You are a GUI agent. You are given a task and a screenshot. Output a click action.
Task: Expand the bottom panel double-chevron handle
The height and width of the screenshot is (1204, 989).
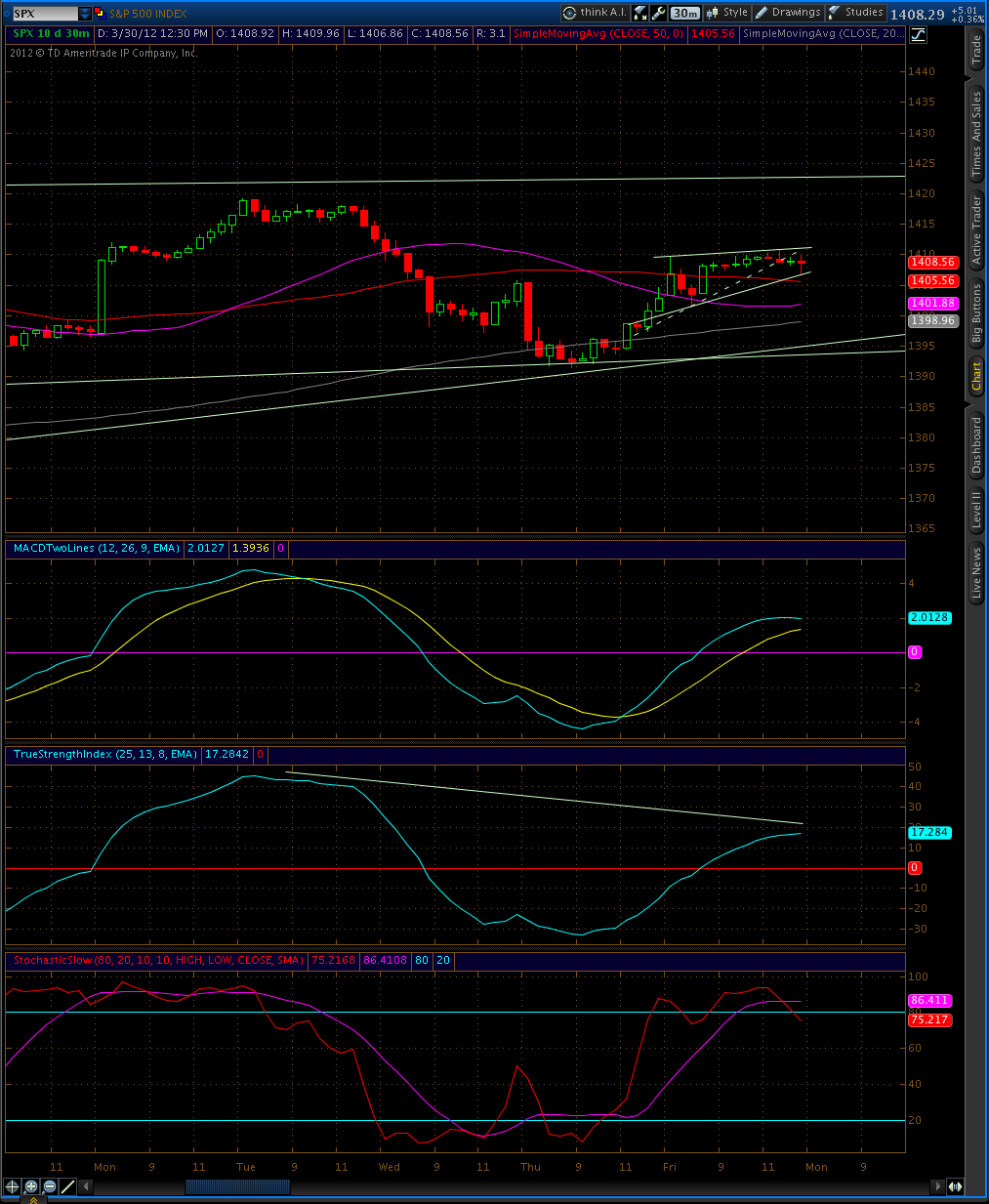tap(33, 1200)
